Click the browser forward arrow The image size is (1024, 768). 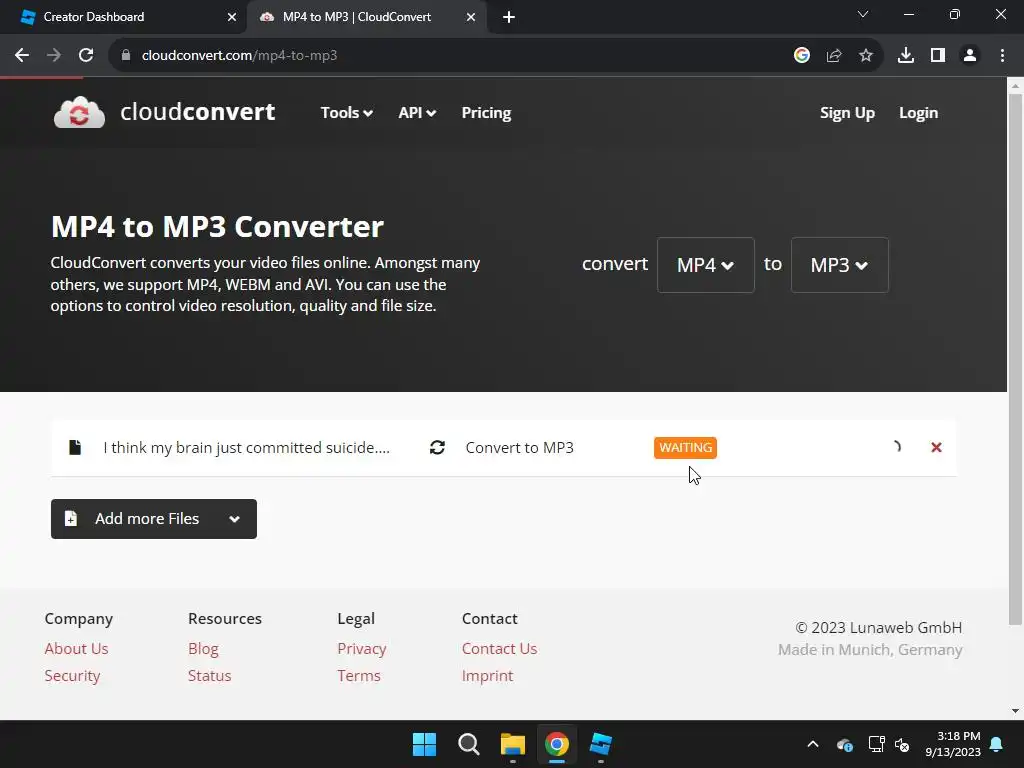coord(54,56)
